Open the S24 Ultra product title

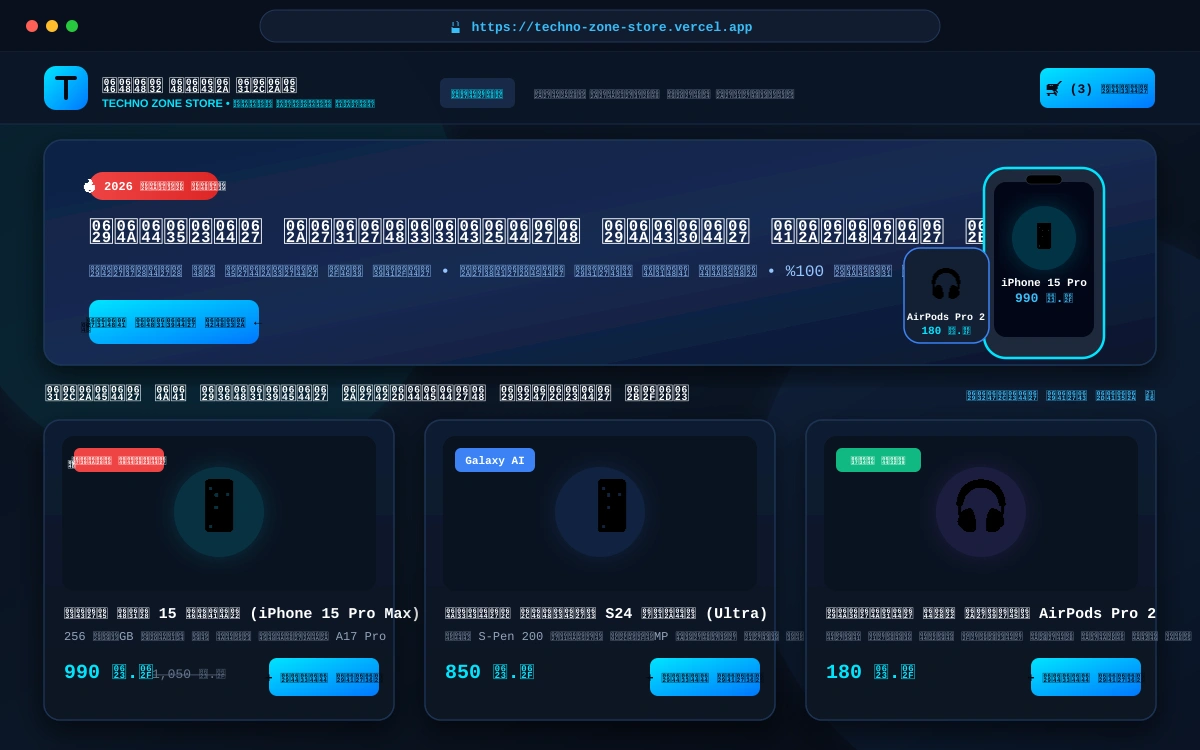606,614
